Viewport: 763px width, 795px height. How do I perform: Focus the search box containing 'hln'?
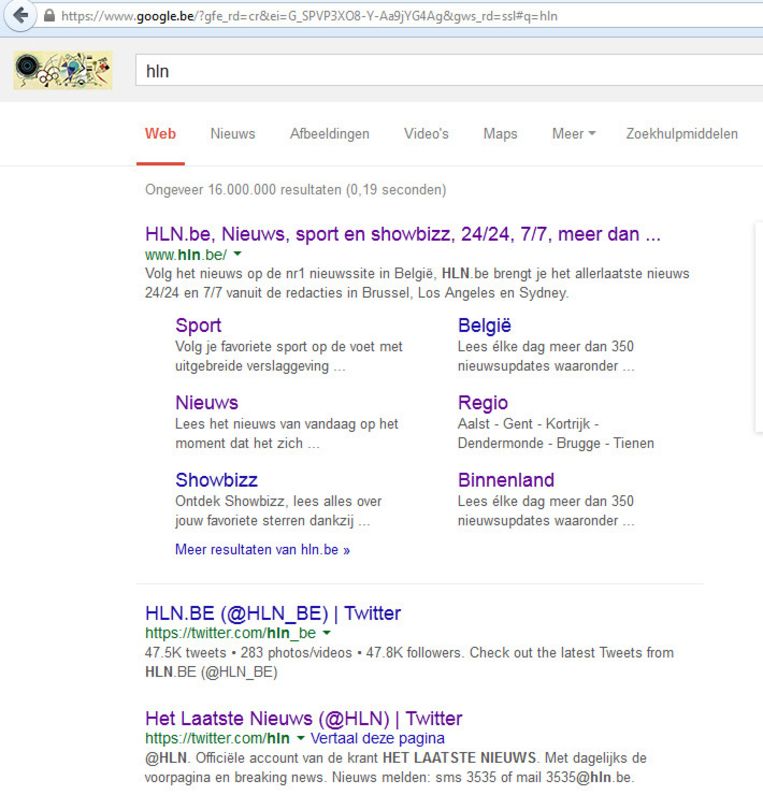[449, 71]
